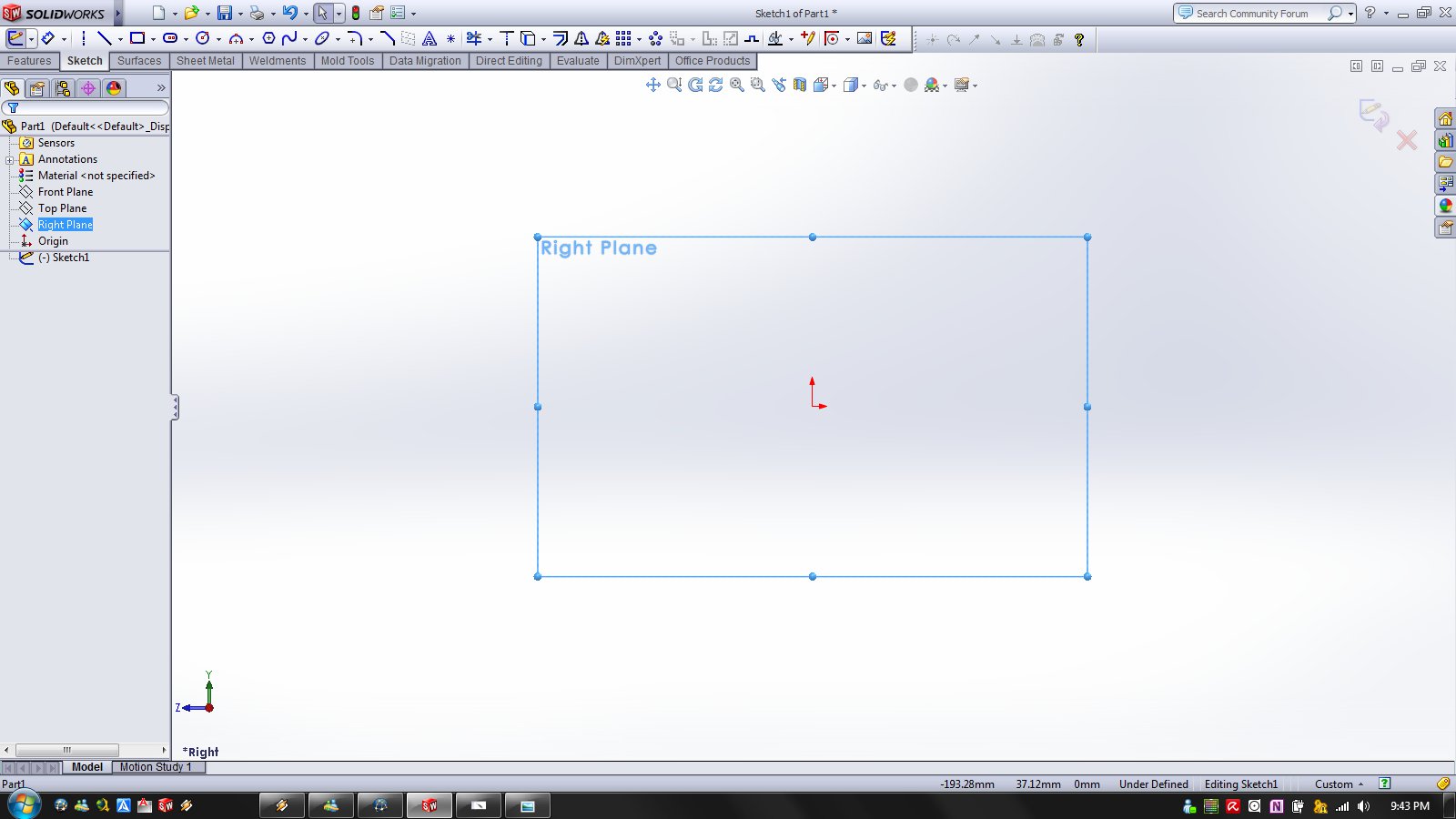Click the Sketch Text tool icon
The width and height of the screenshot is (1456, 819).
point(430,38)
